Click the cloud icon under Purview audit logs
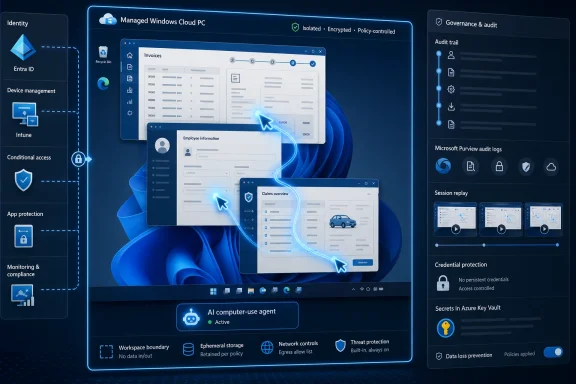Viewport: 576px width, 384px height. [x=551, y=167]
